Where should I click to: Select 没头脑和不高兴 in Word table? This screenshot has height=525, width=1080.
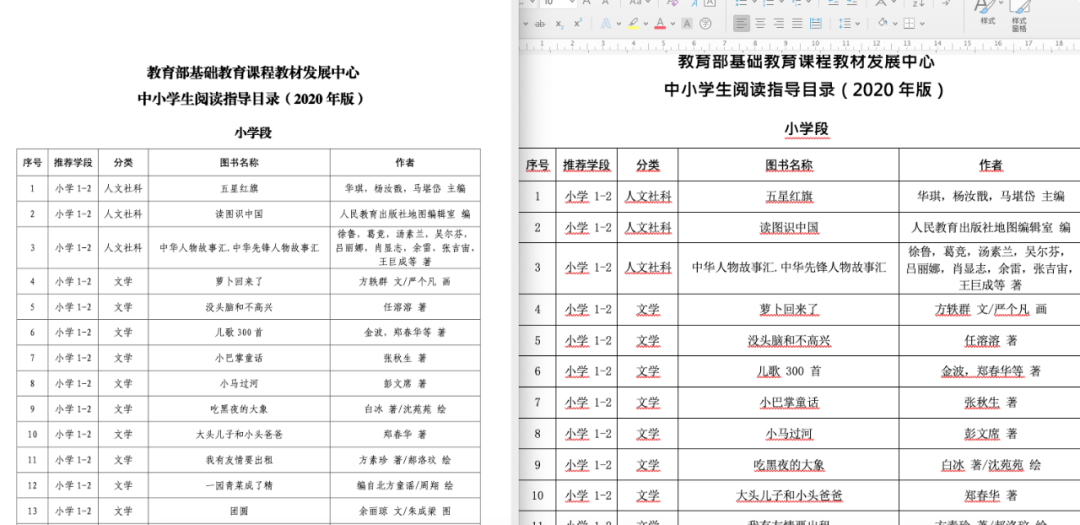click(789, 340)
